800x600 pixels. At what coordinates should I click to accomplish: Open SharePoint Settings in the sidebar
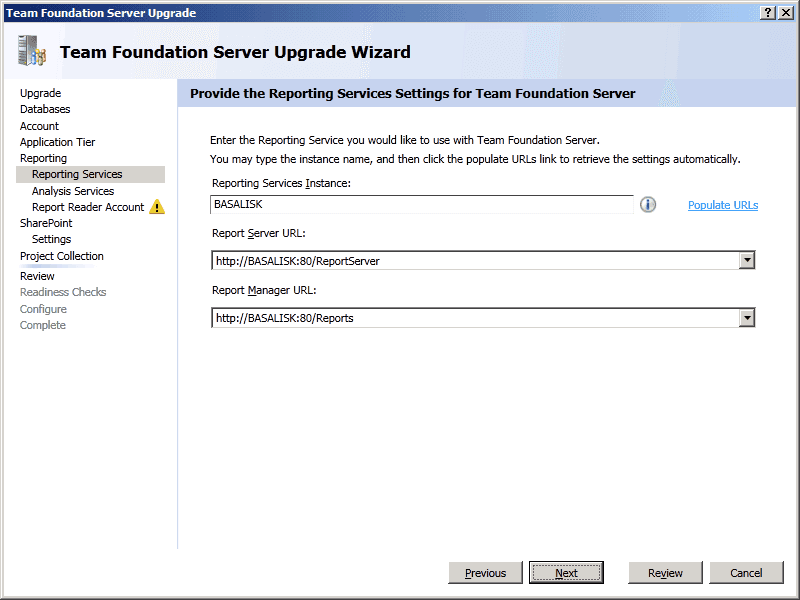[51, 239]
